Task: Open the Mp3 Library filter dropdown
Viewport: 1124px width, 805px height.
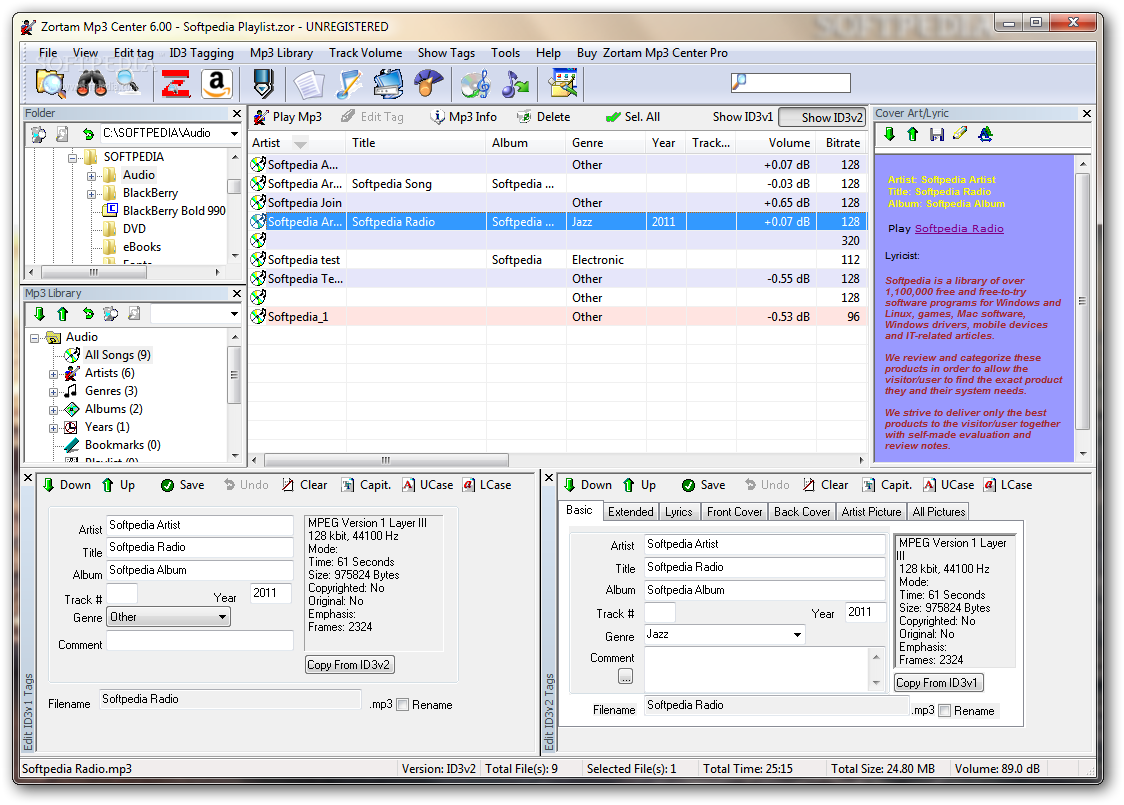Action: [234, 313]
